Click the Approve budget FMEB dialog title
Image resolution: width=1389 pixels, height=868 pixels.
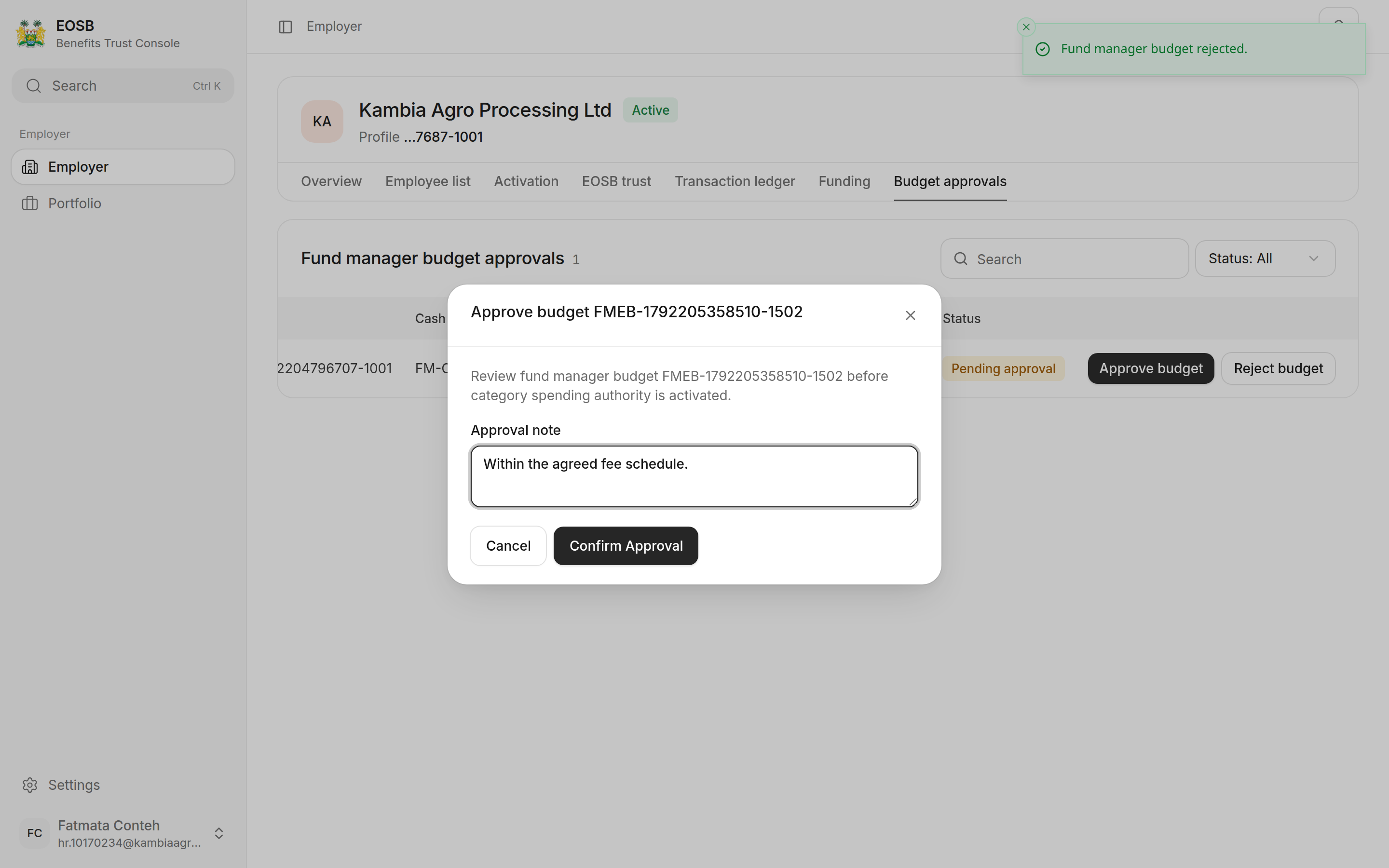click(x=637, y=312)
